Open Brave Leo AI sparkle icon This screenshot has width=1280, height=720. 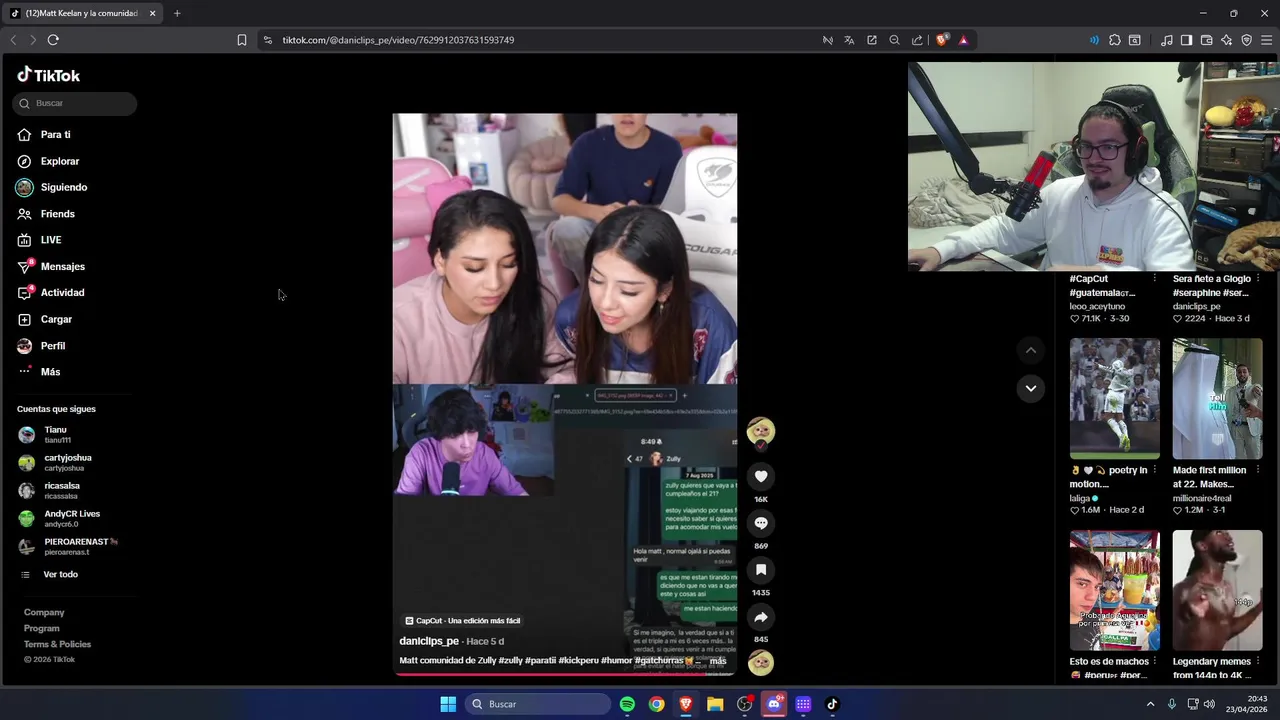click(x=1227, y=40)
